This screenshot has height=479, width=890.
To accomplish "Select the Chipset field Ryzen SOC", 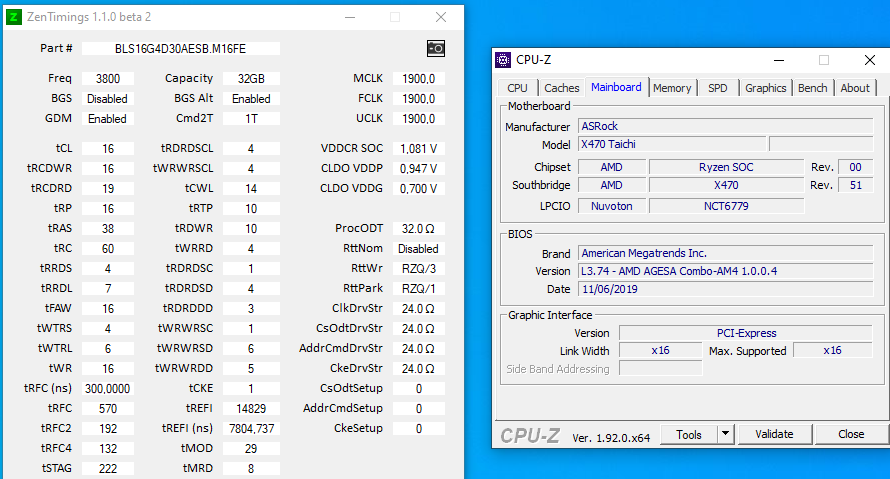I will tap(726, 167).
